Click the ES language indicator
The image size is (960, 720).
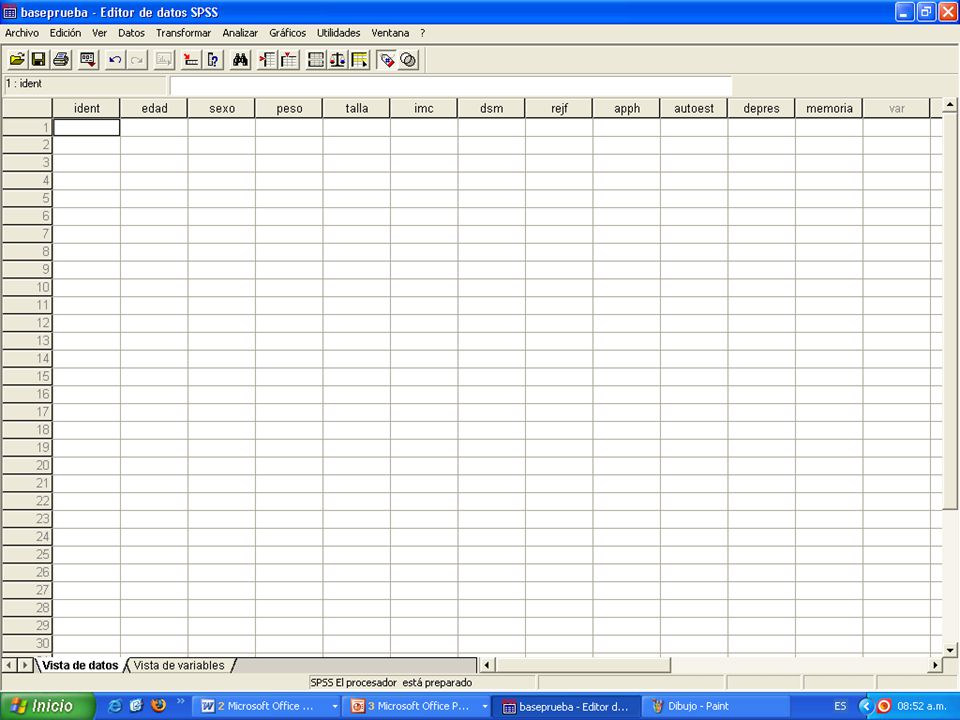coord(840,707)
